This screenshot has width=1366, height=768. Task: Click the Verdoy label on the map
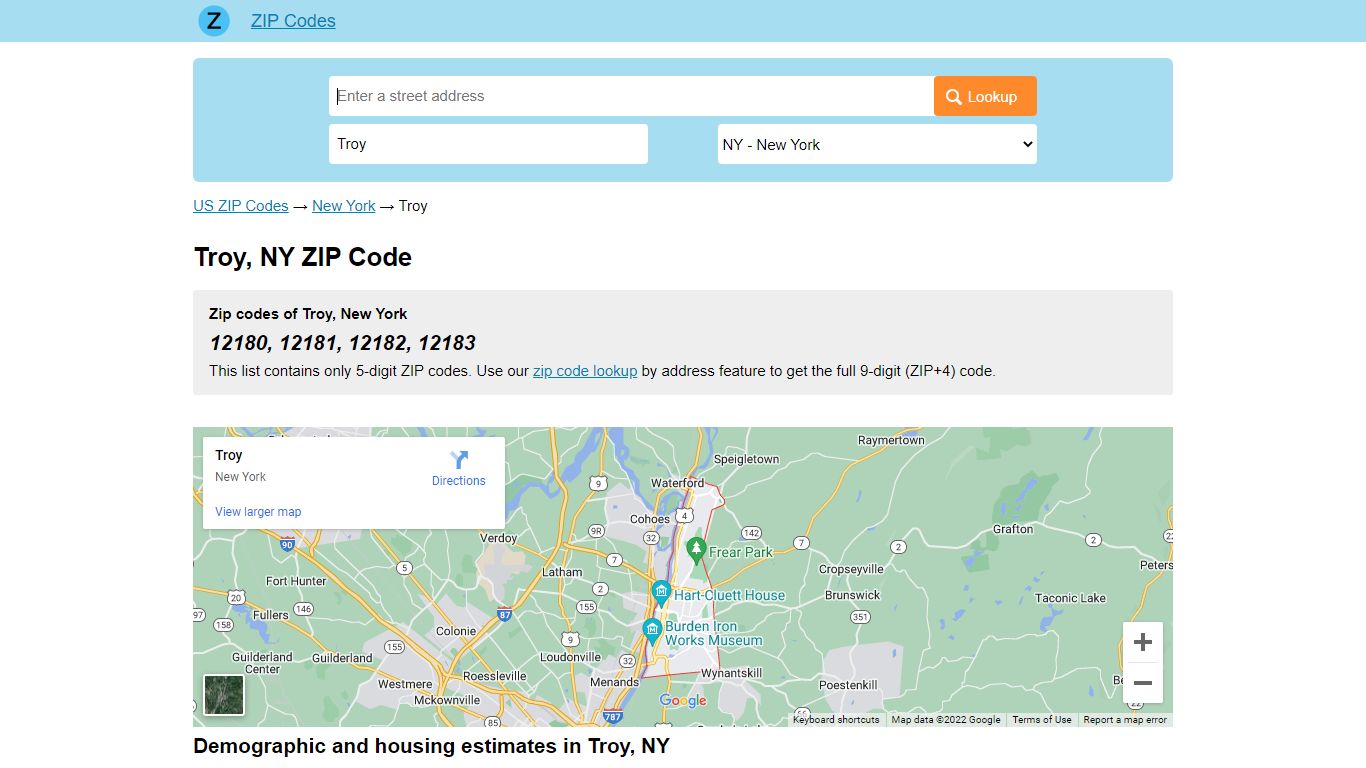pos(499,538)
